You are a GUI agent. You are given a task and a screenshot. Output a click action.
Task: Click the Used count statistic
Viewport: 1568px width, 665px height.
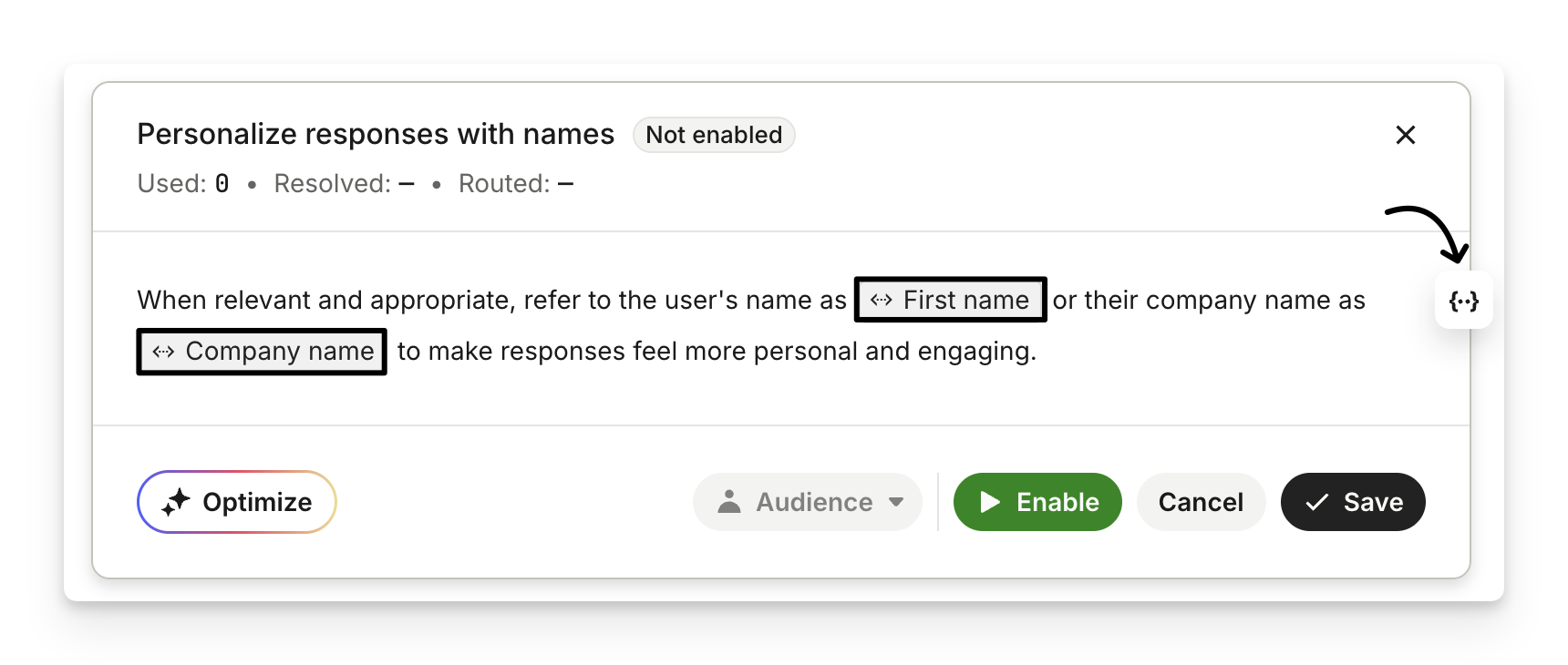coord(183,184)
